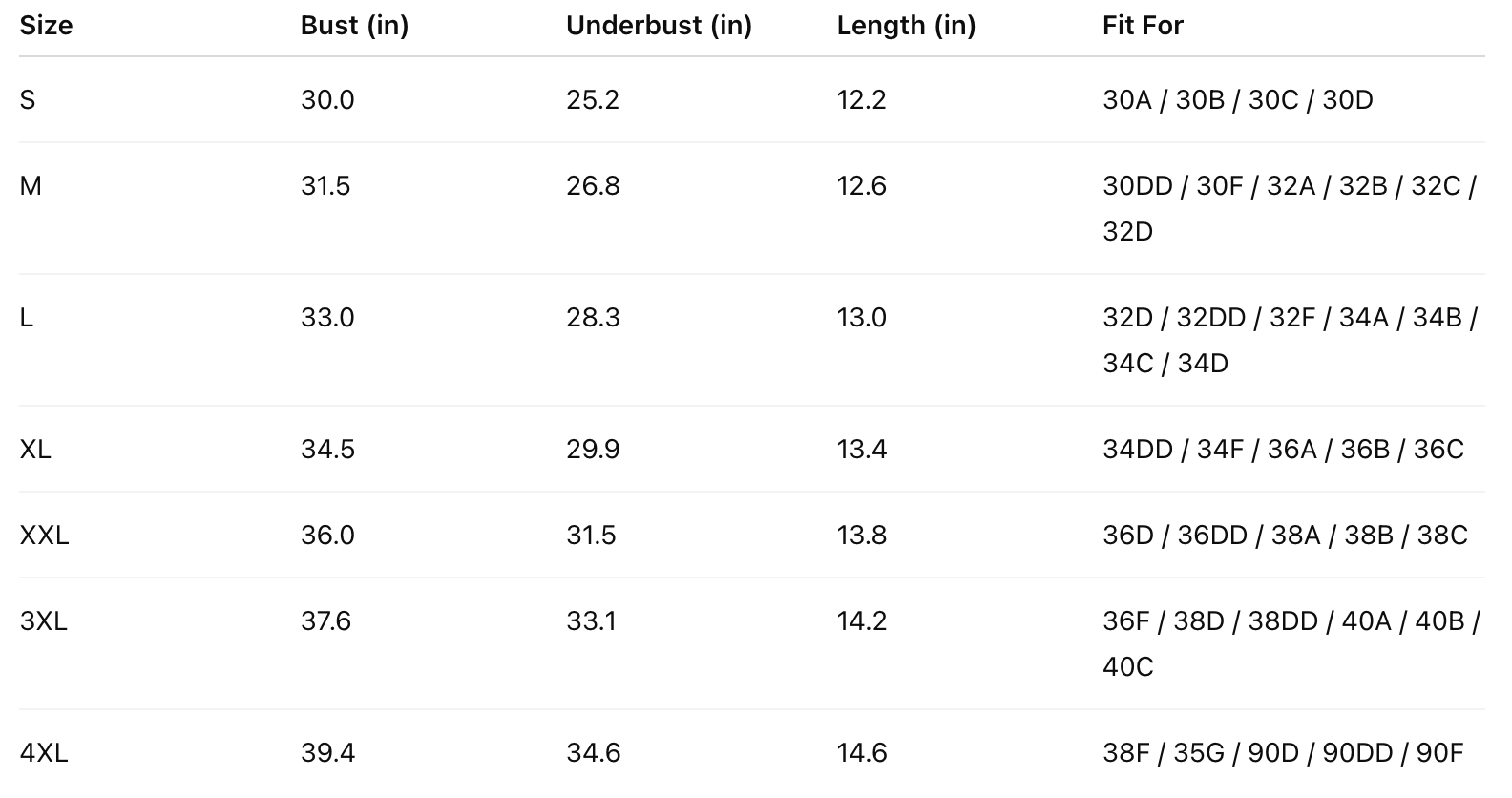Click the 13.0 length value for L
This screenshot has width=1512, height=798.
861,318
